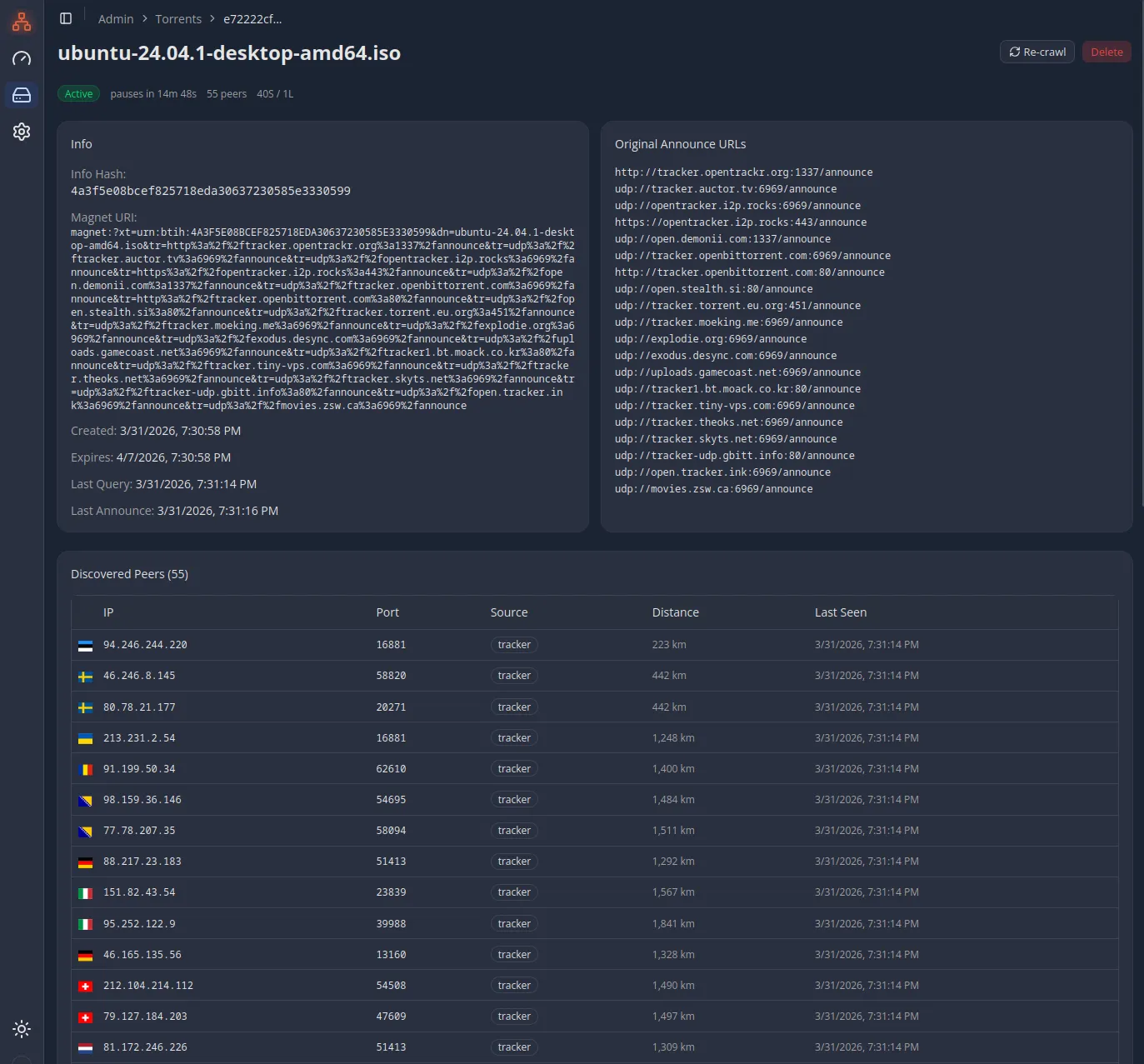Click the Ukrainian flag beside 213.231.2.54
The image size is (1144, 1064).
(85, 739)
